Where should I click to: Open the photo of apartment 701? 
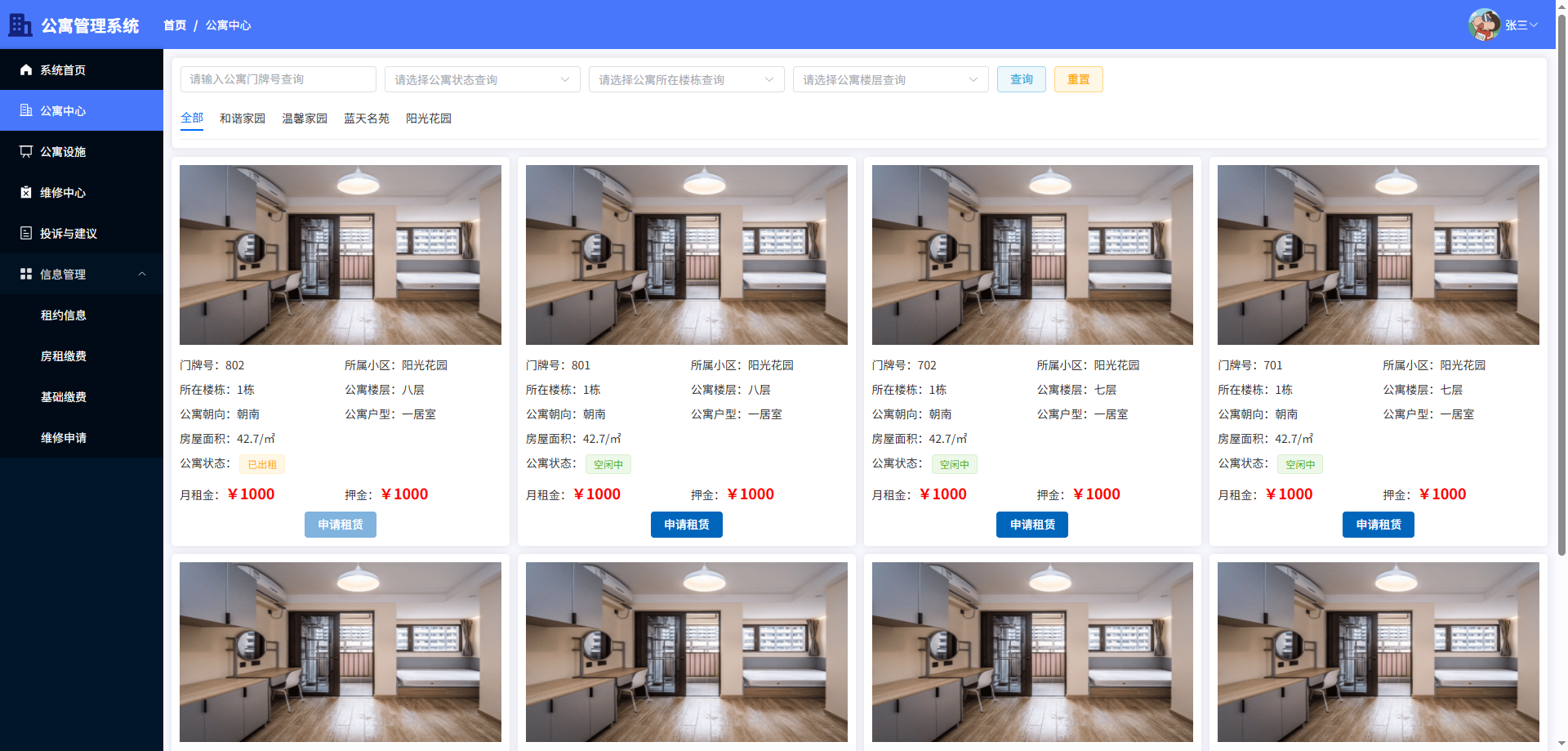click(x=1379, y=255)
